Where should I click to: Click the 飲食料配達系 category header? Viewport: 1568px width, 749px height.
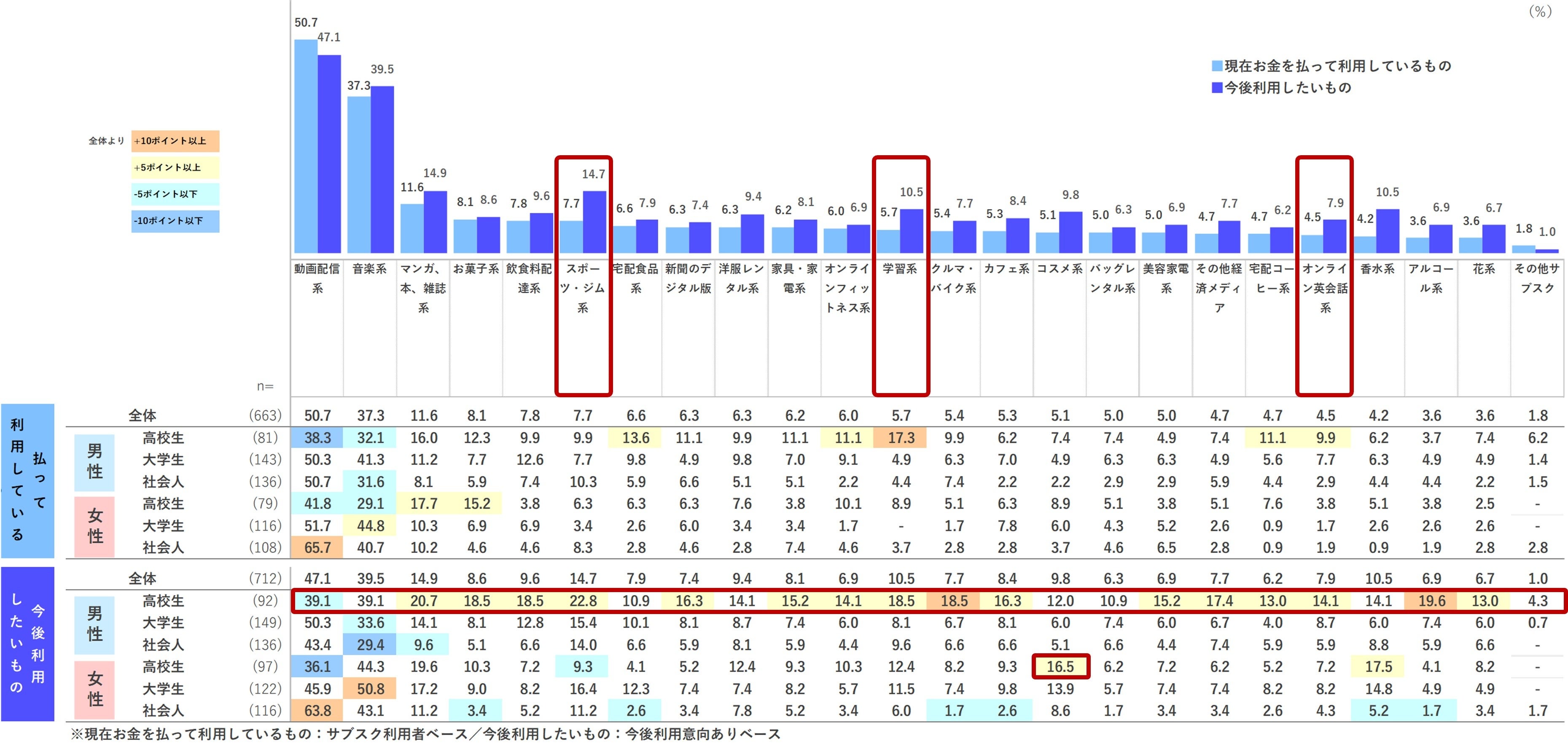[529, 278]
